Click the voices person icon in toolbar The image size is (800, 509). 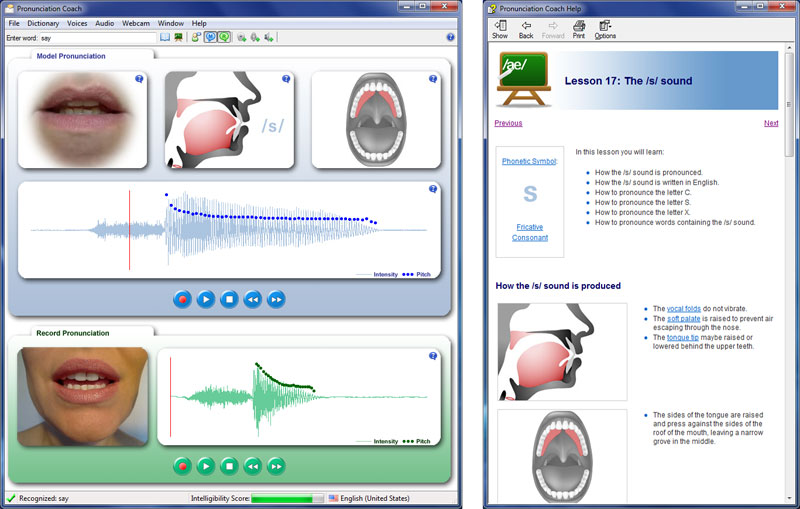(196, 37)
